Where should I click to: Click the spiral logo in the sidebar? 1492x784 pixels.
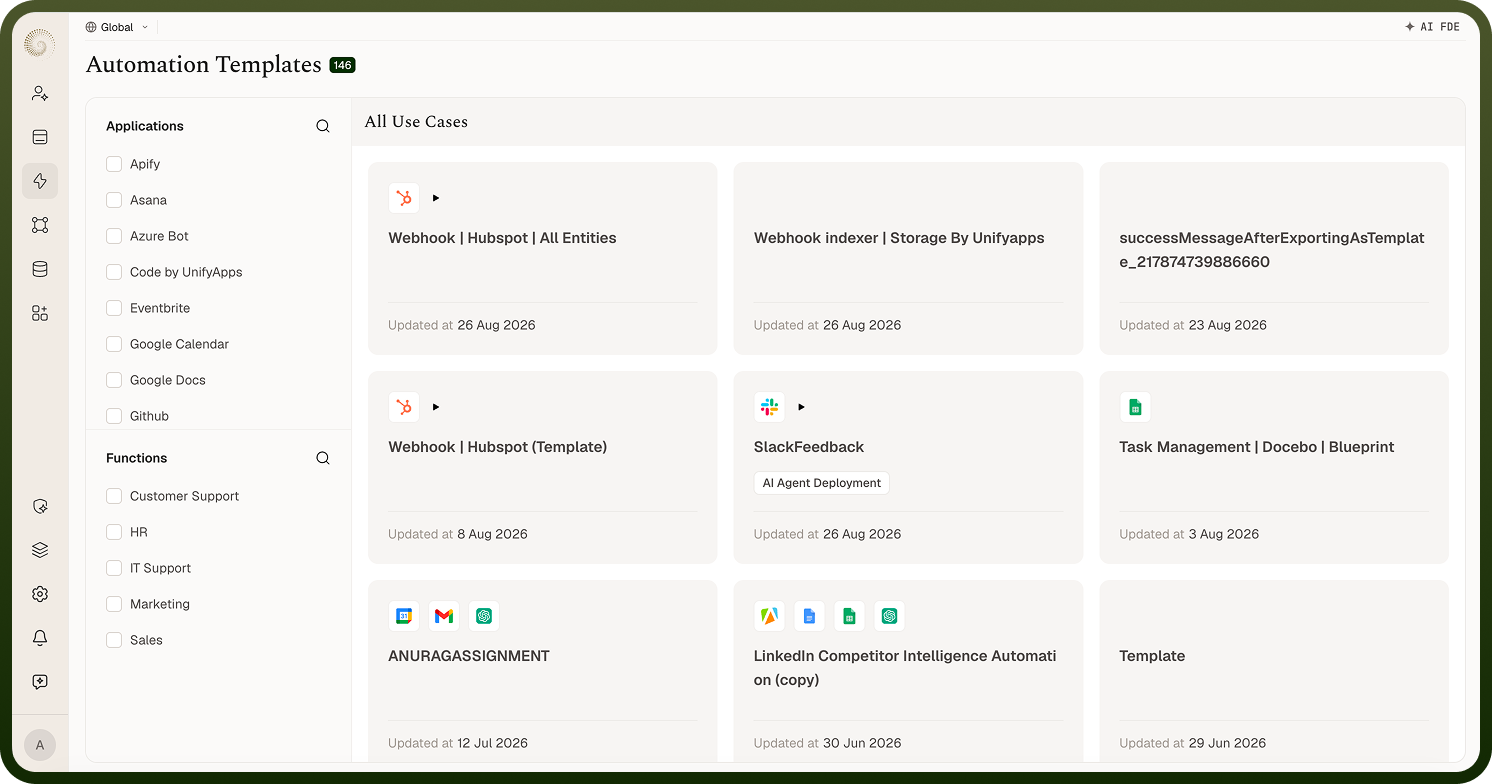click(x=40, y=43)
